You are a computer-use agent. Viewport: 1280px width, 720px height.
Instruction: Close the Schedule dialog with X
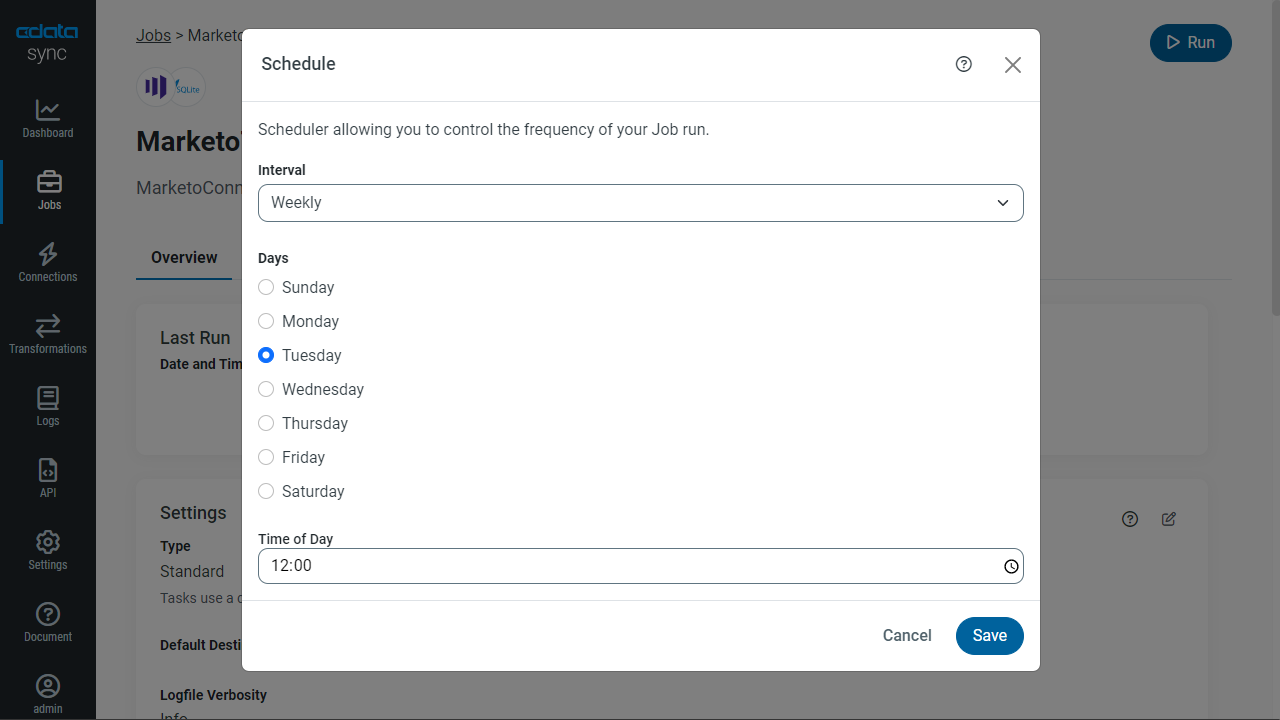(1013, 65)
